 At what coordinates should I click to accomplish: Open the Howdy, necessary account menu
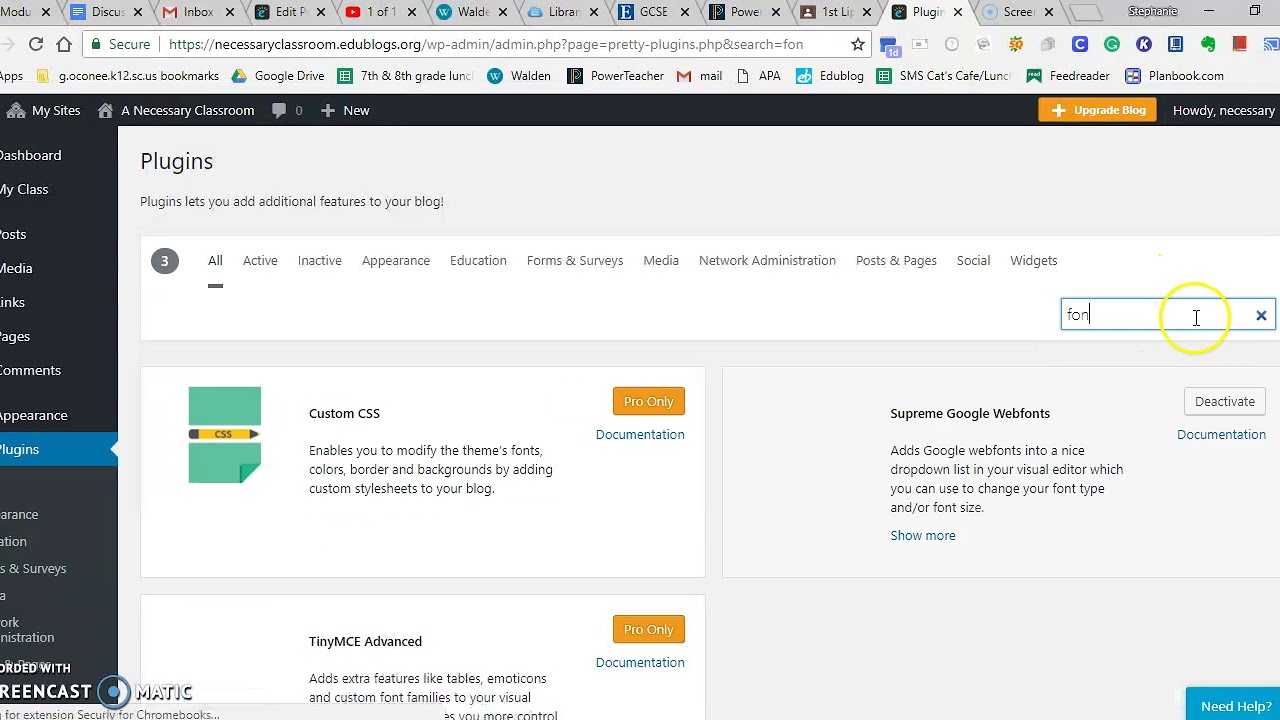point(1223,110)
